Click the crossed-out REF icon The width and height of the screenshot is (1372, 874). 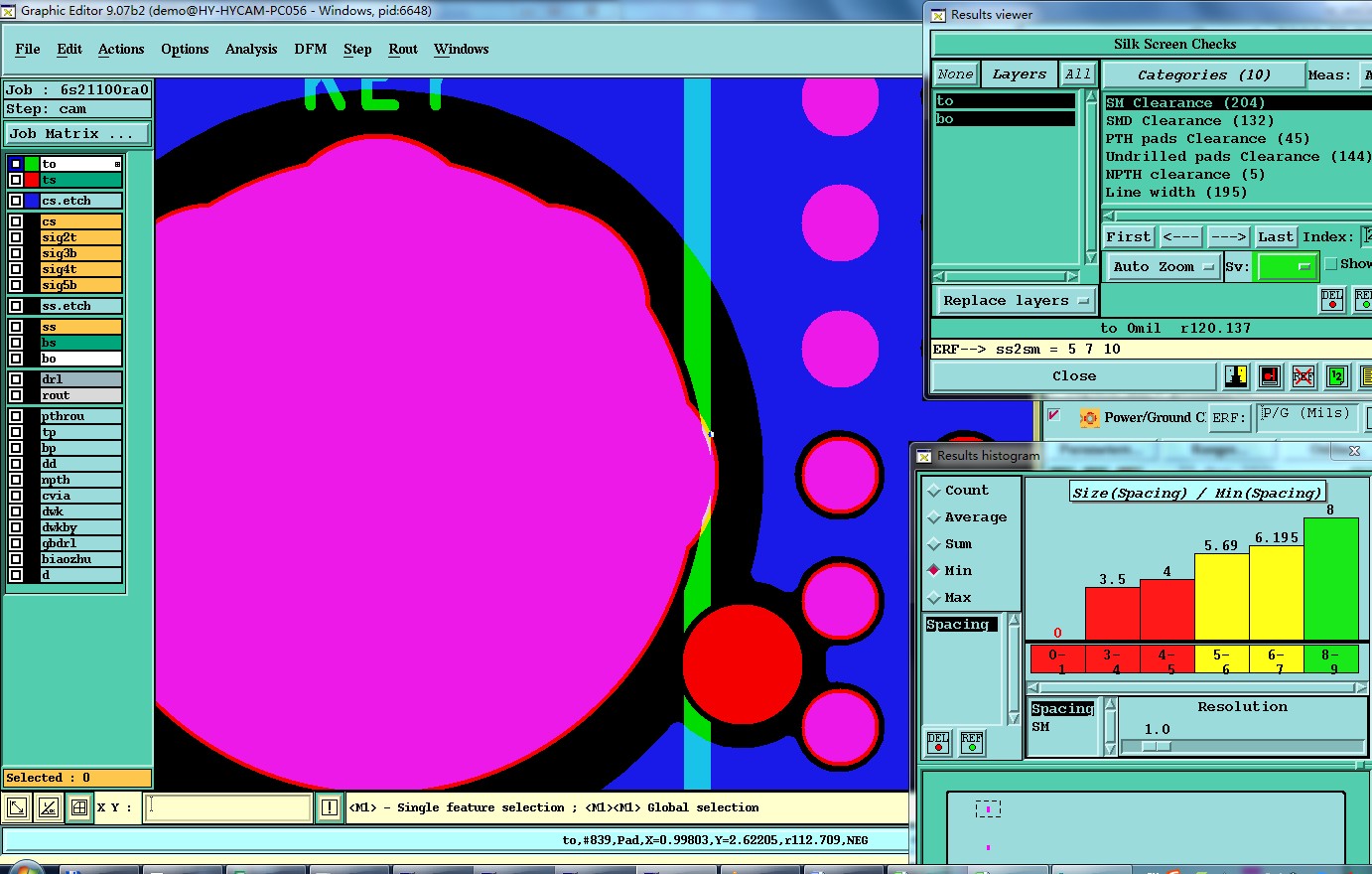point(1303,375)
